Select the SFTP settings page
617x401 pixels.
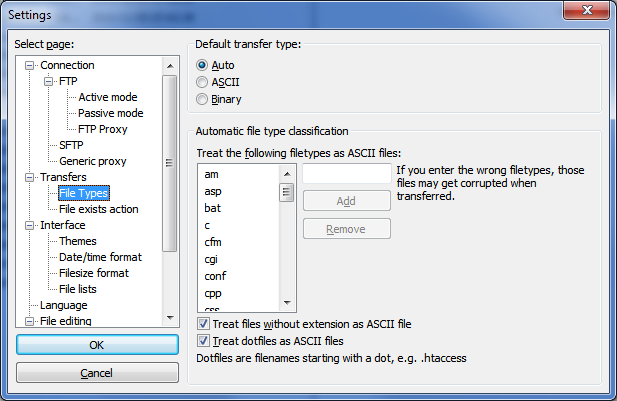click(71, 145)
